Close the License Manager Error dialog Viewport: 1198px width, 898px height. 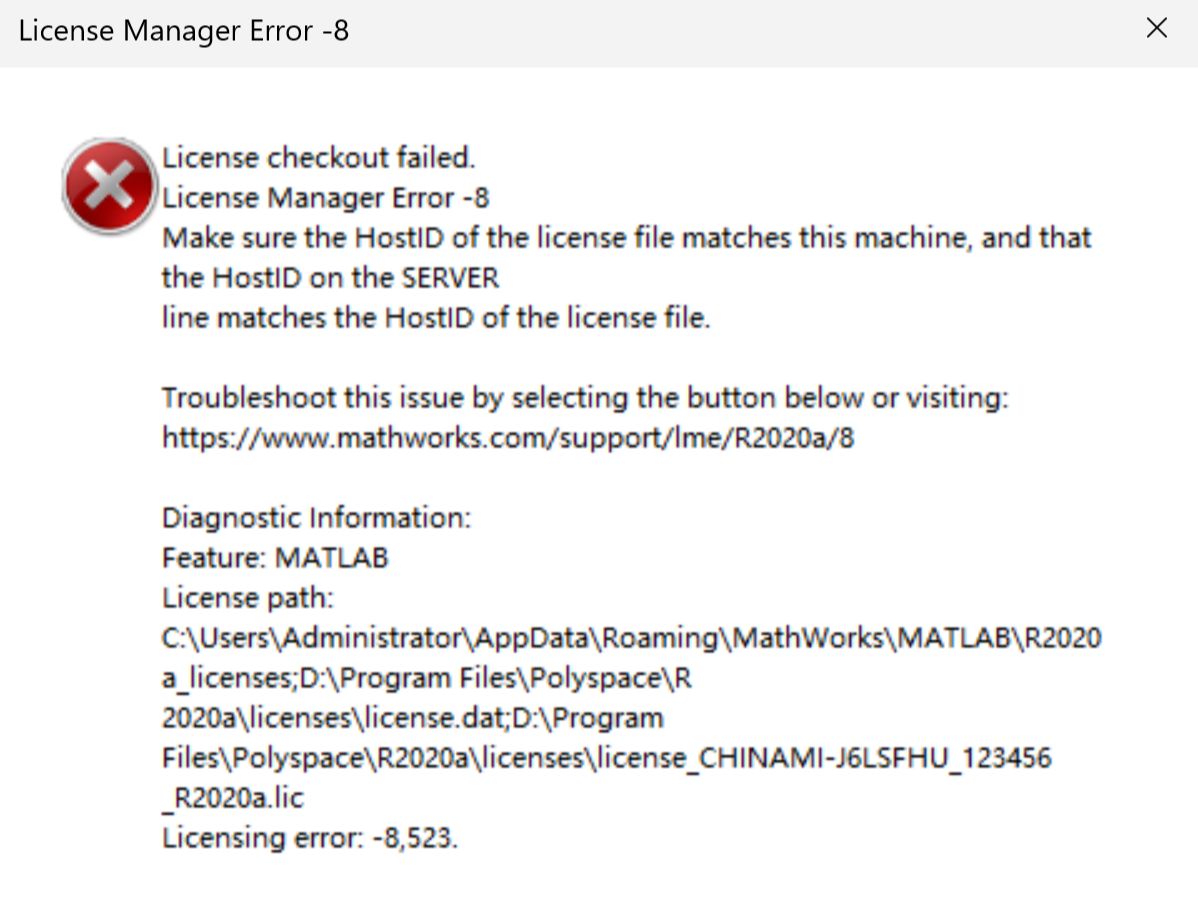pyautogui.click(x=1156, y=28)
